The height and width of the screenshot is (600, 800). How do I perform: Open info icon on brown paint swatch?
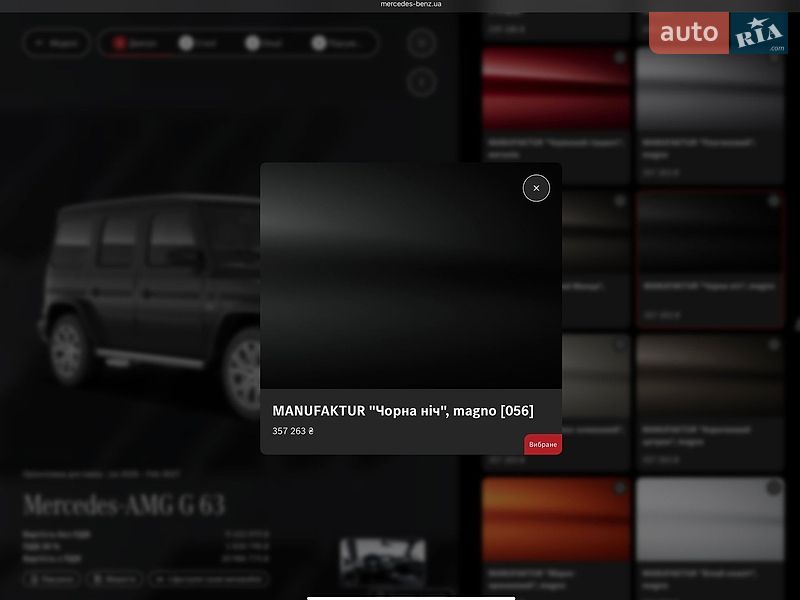pyautogui.click(x=773, y=345)
